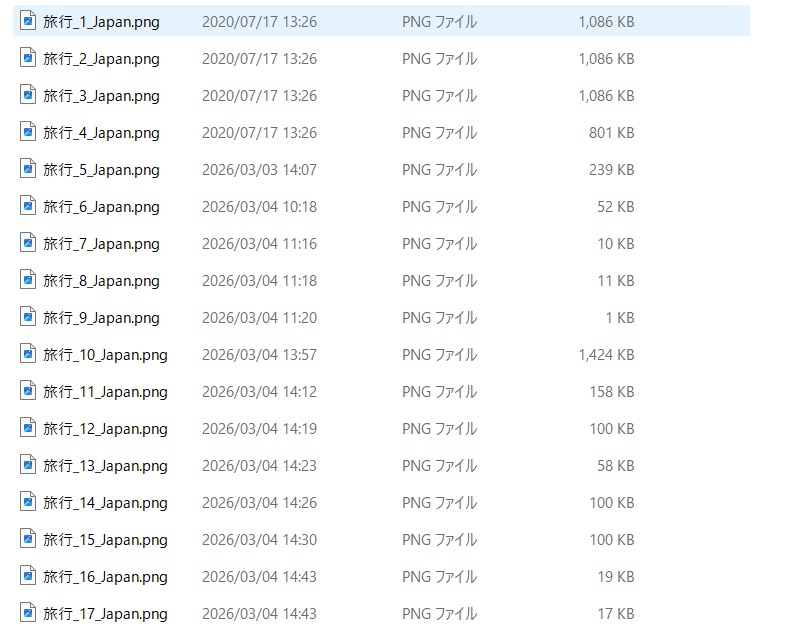Screen dimensions: 787x637
Task: Click the PNG icon of 旅行_16_Japan.png
Action: pyautogui.click(x=28, y=576)
